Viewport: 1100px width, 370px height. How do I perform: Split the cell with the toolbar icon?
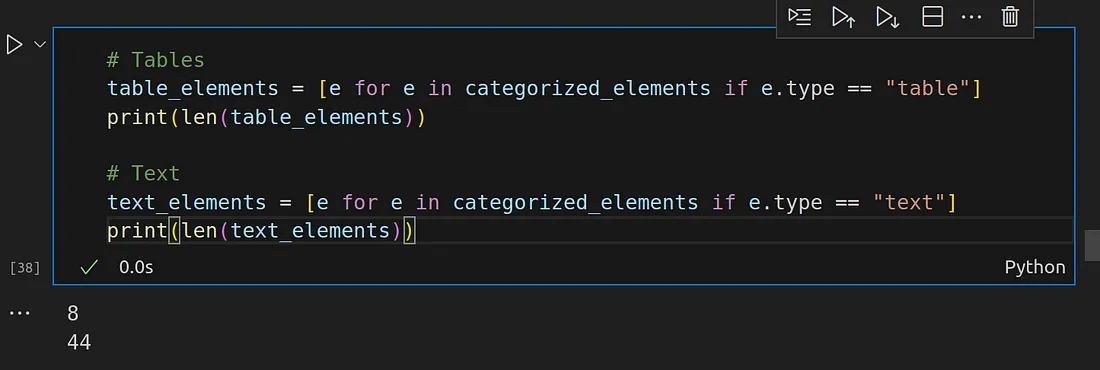[x=932, y=17]
